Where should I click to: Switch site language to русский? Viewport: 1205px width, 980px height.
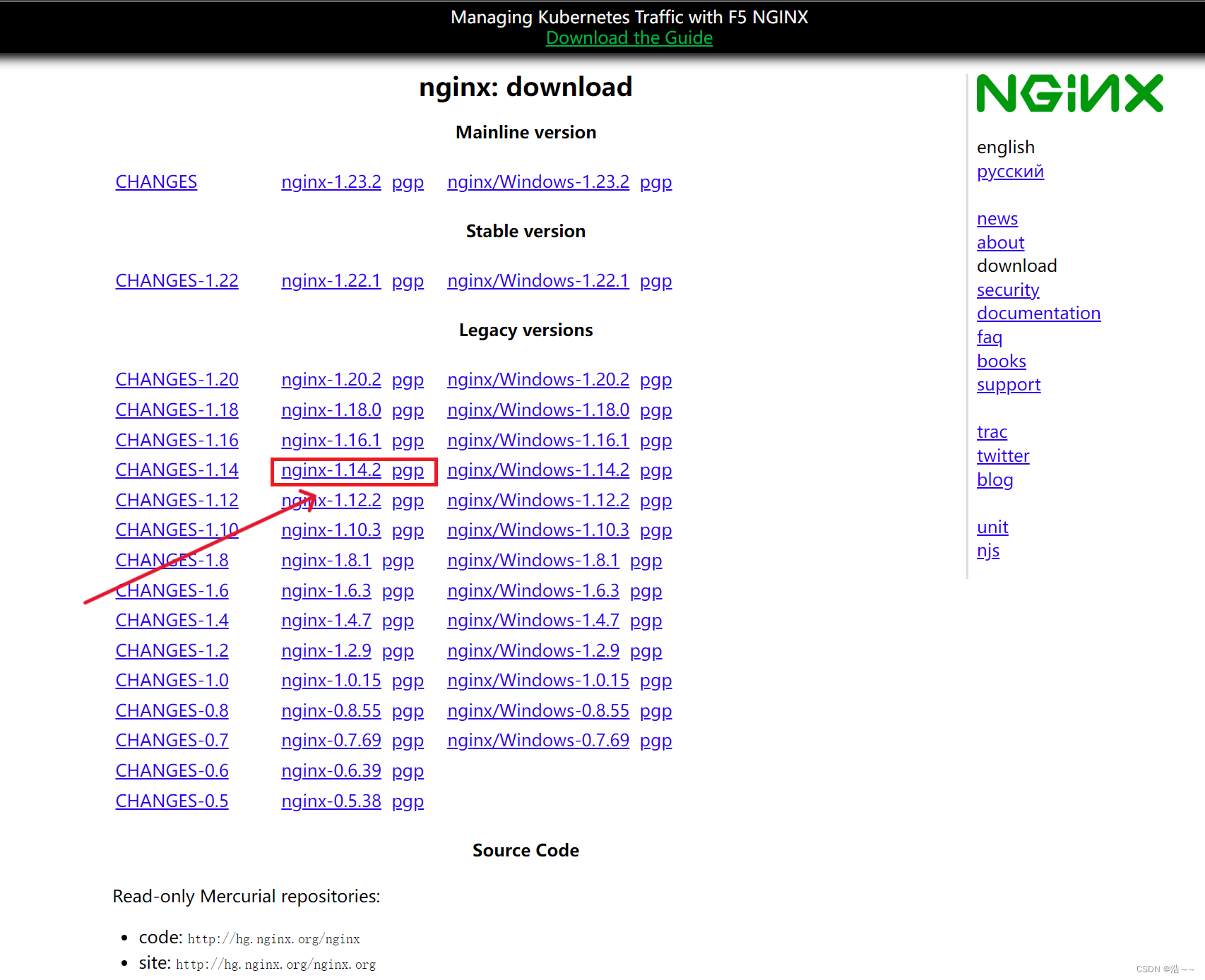pos(1010,172)
